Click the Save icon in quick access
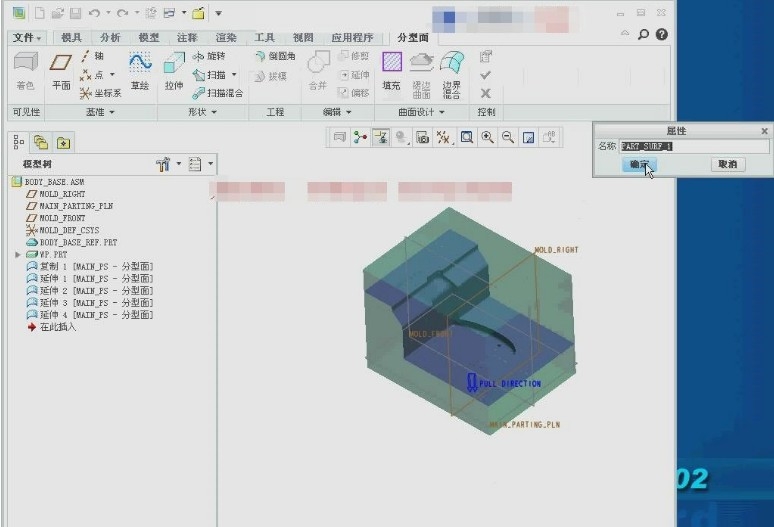Screen dimensions: 774x527 (x=76, y=13)
